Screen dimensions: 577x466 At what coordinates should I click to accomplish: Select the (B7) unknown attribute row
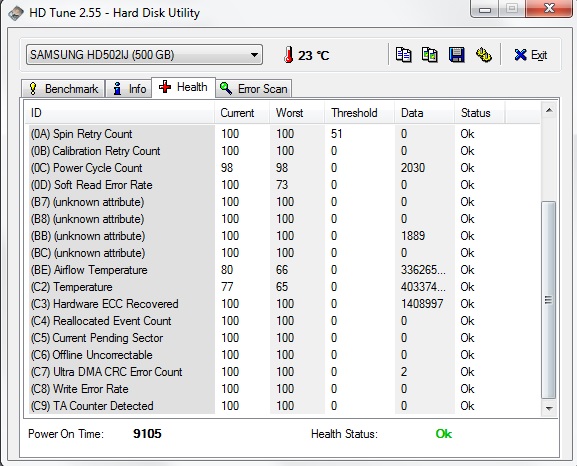[283, 202]
